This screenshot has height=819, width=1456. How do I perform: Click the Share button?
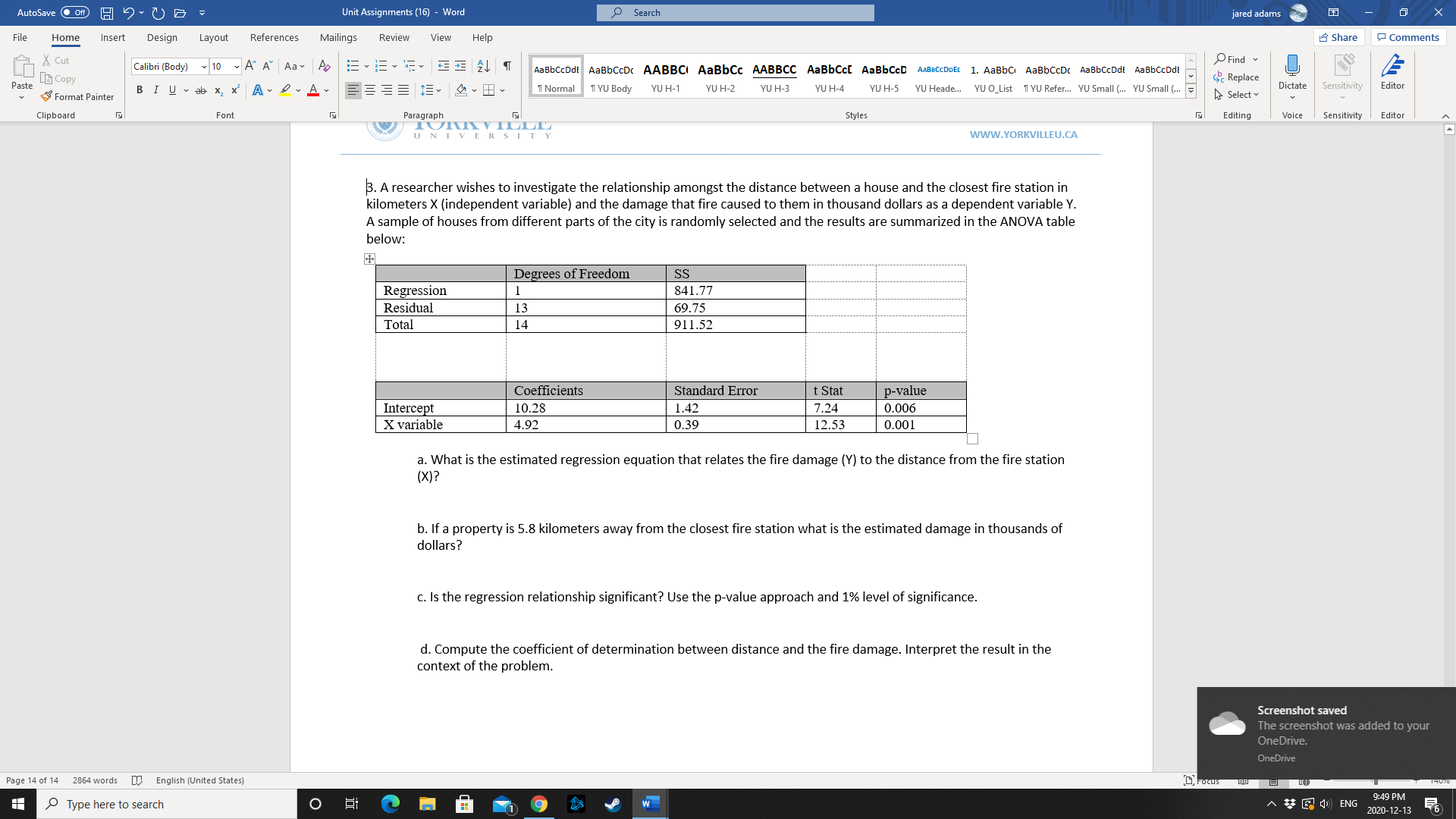tap(1339, 37)
